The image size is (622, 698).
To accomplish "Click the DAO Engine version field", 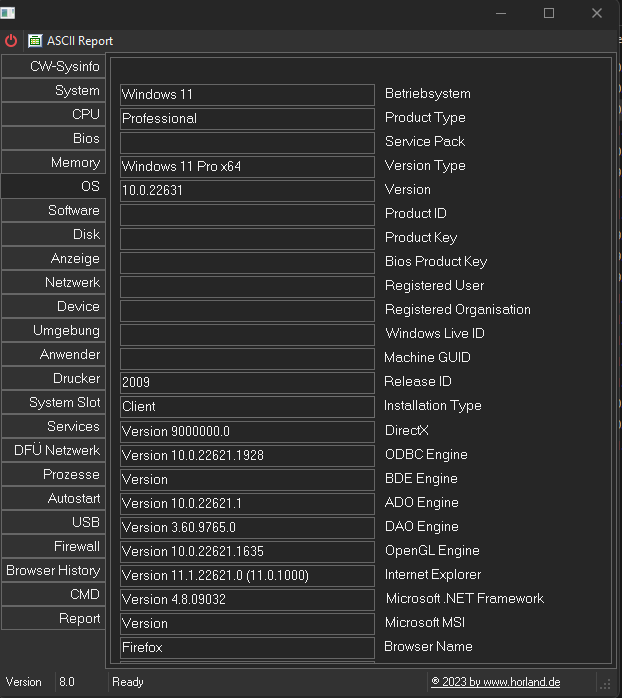I will coord(247,528).
